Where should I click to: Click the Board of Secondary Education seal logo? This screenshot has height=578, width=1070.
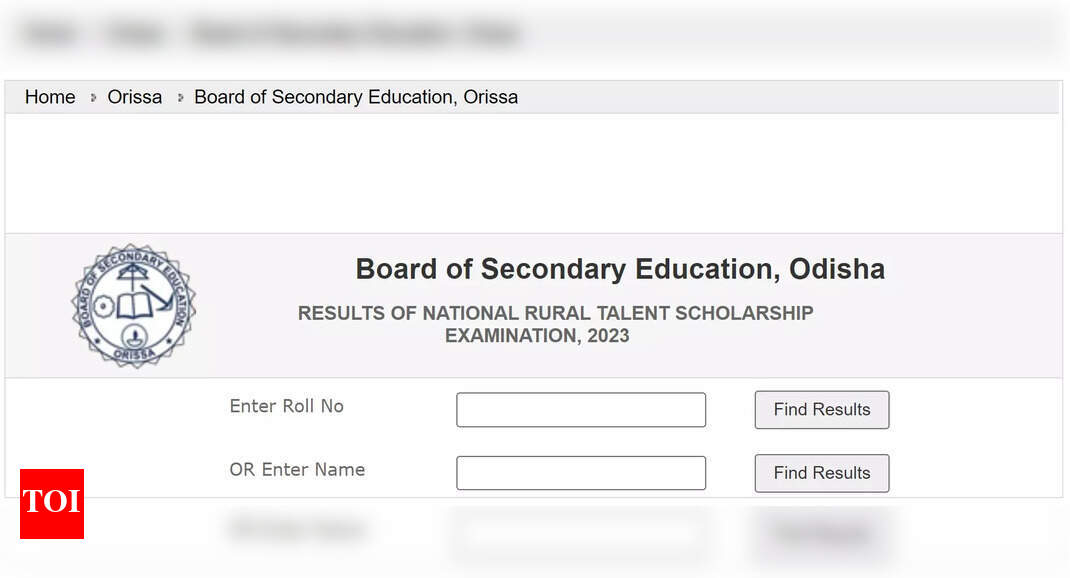tap(133, 306)
